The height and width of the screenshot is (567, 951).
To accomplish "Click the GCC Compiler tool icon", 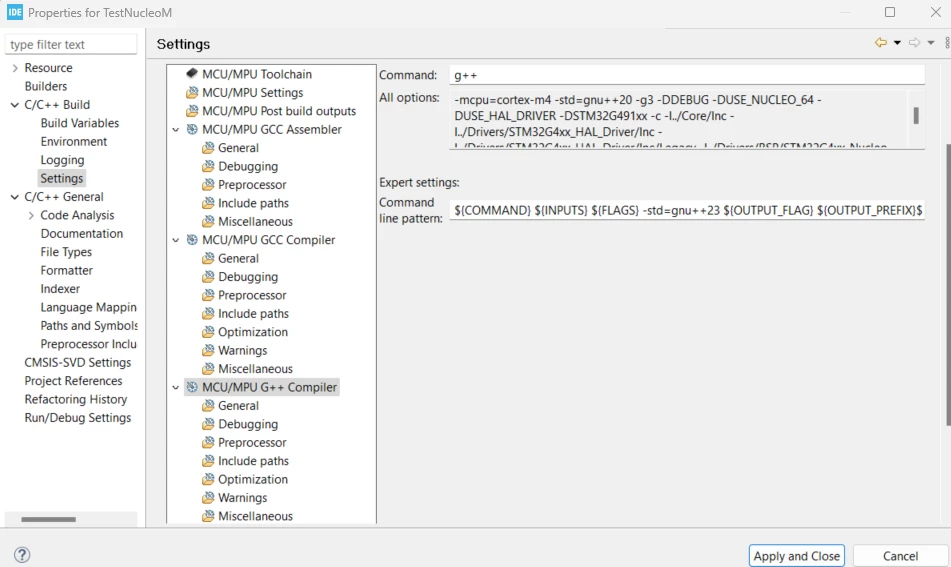I will click(192, 240).
